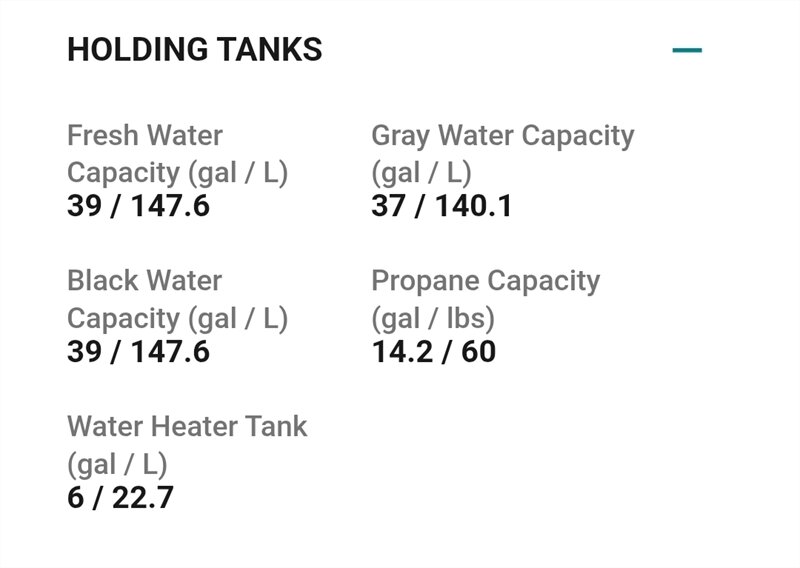Select the Water Heater Tank label
Image resolution: width=800 pixels, height=568 pixels.
(x=187, y=427)
